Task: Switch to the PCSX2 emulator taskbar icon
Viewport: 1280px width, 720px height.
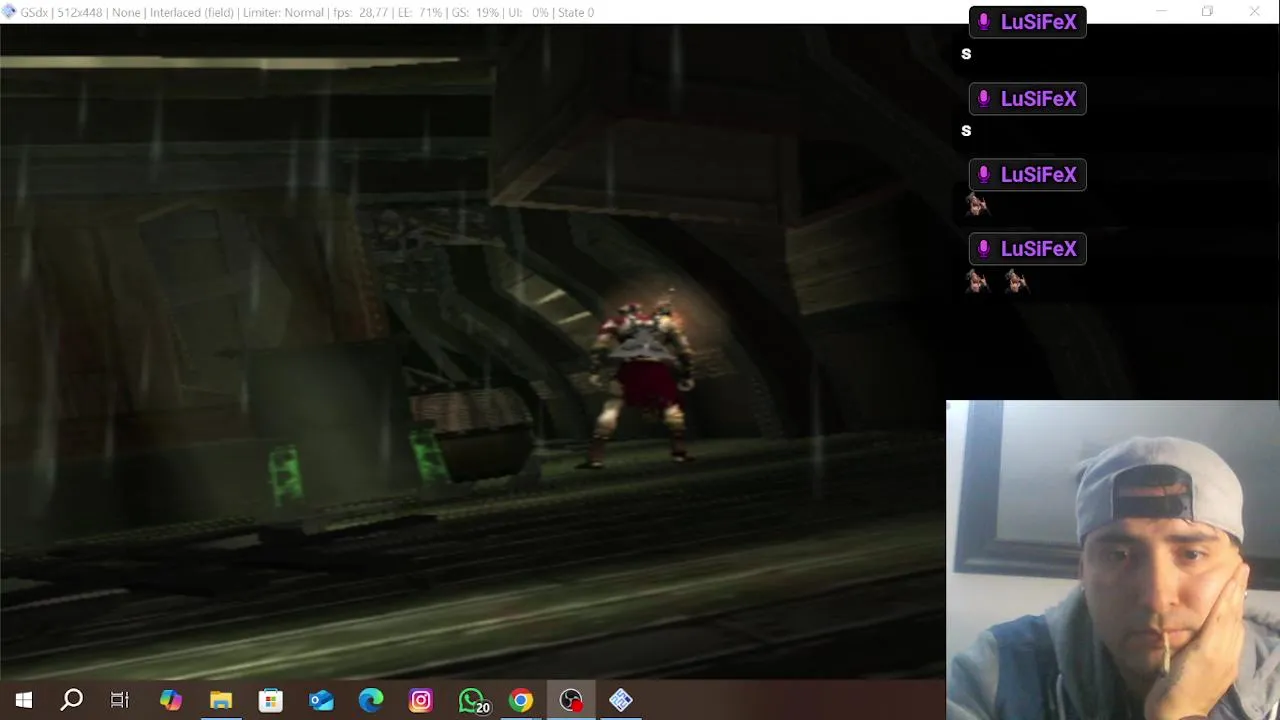Action: tap(621, 700)
